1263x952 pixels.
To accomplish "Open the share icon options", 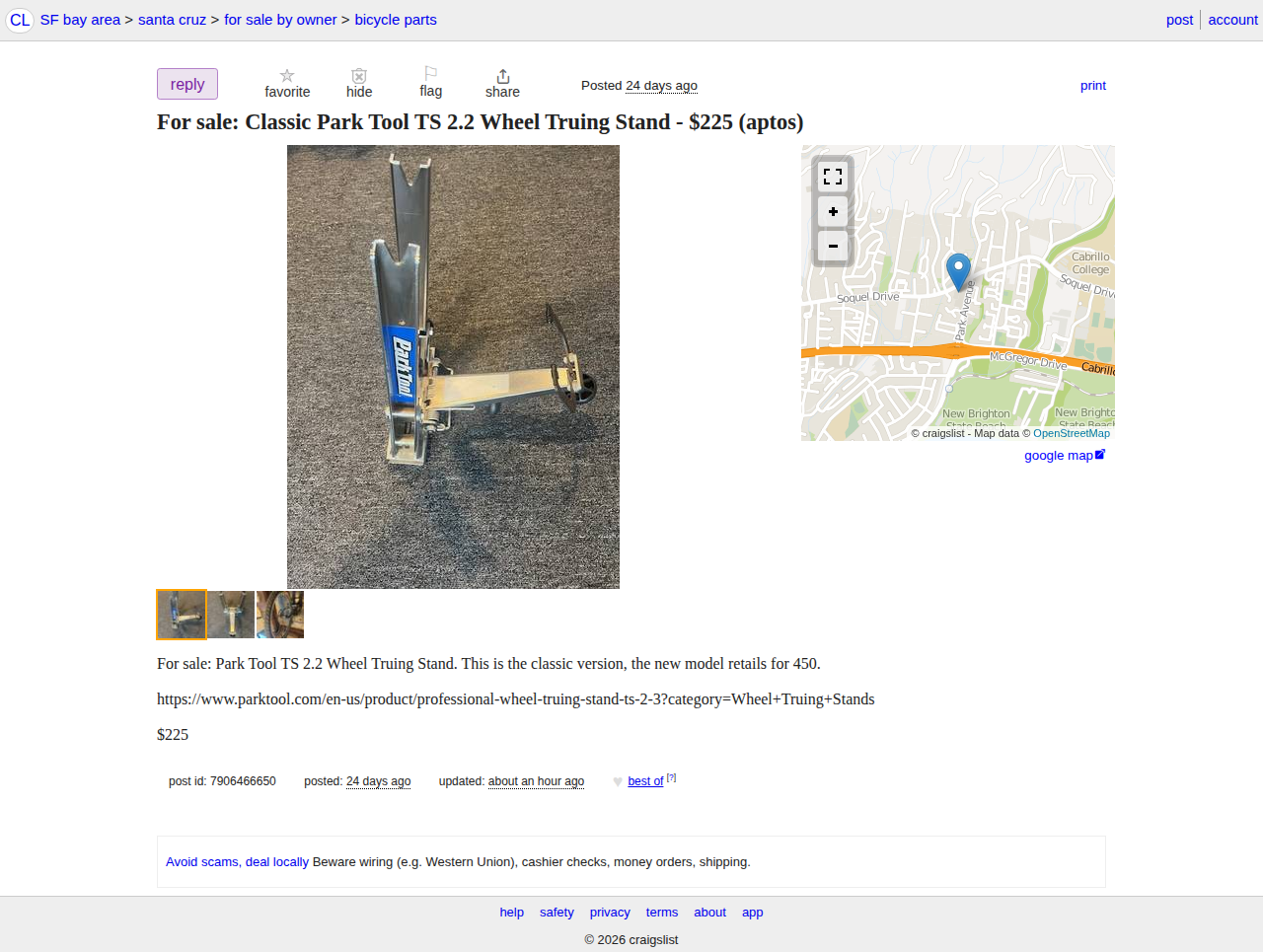I will [502, 76].
